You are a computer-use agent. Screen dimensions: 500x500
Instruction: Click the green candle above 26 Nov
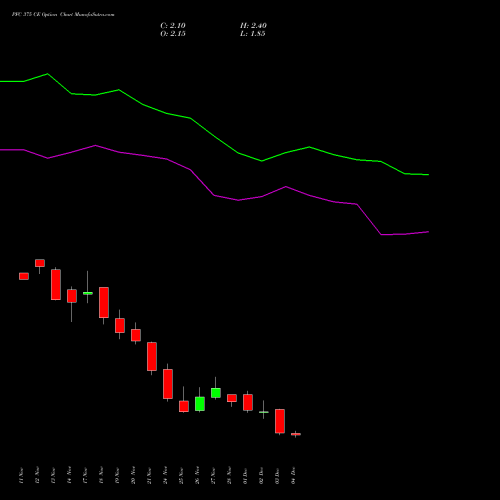(200, 404)
